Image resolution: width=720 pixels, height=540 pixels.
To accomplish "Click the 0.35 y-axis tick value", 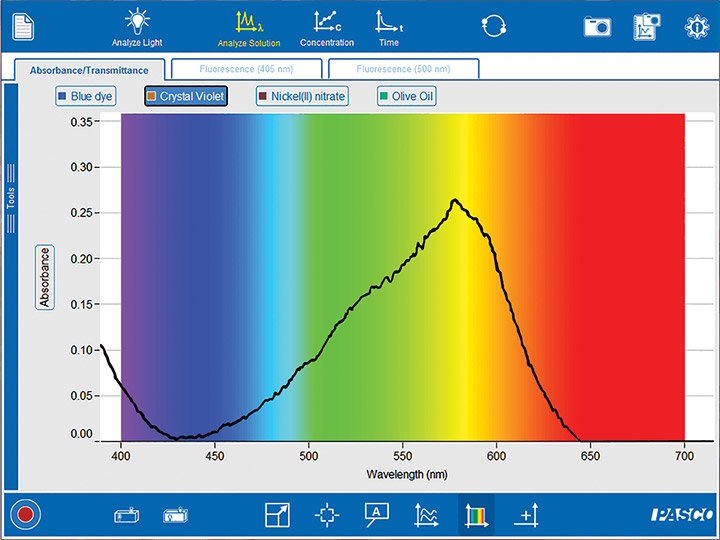I will tap(82, 122).
